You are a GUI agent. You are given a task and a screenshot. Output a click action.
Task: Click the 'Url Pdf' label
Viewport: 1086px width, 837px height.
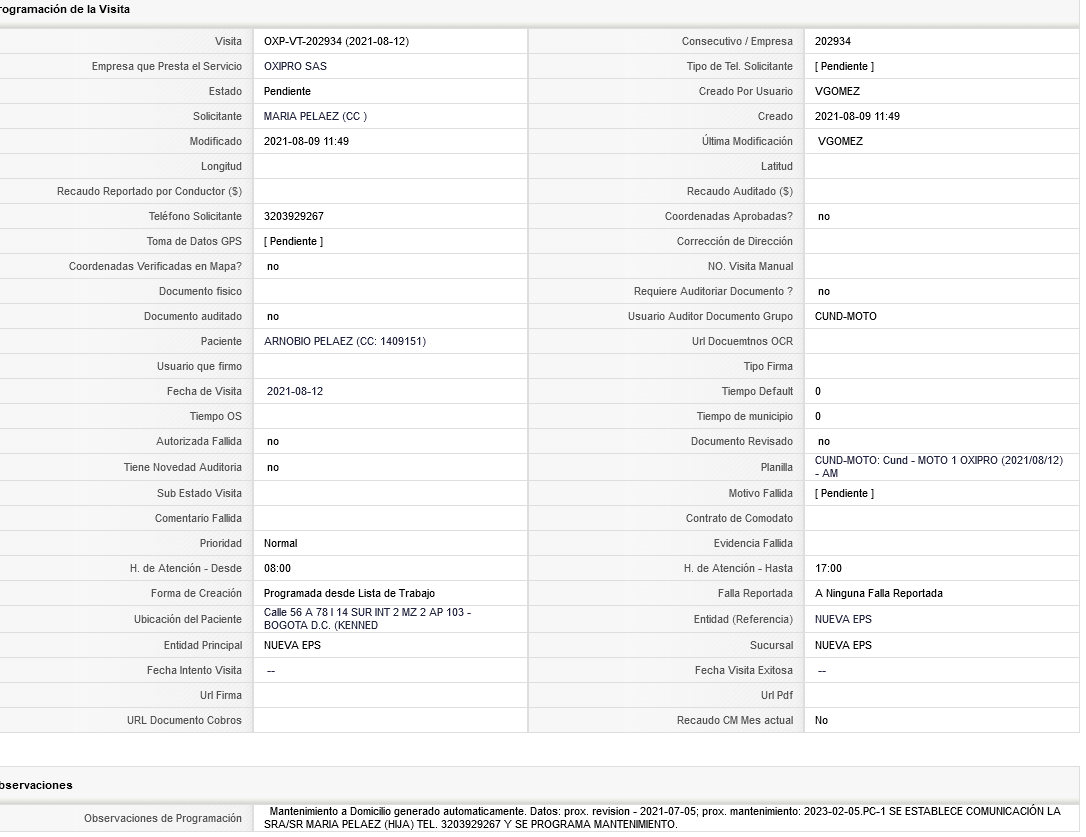point(778,696)
